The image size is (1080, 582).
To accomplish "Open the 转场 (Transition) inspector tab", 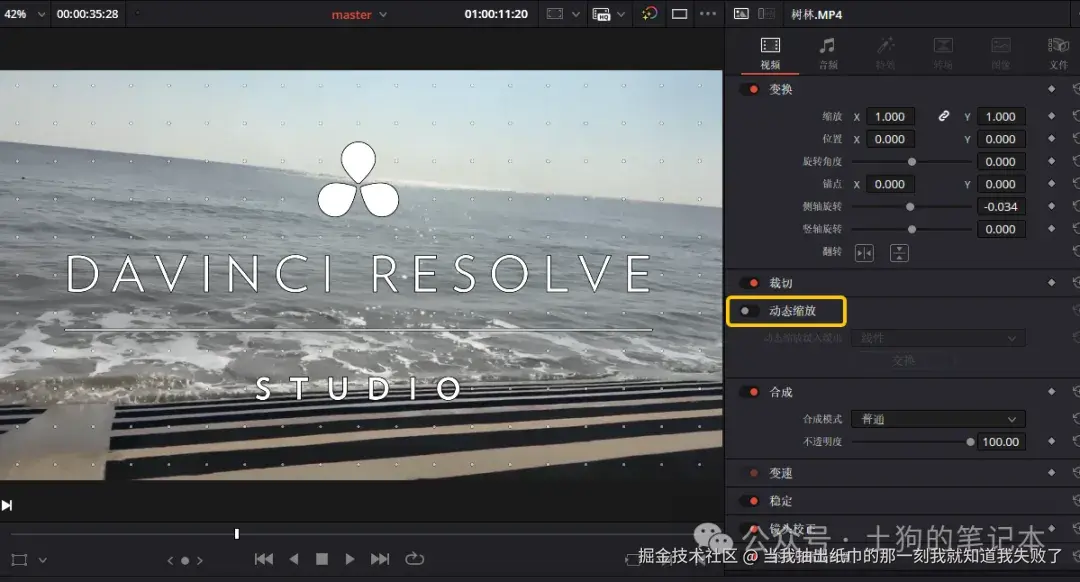I will [943, 53].
